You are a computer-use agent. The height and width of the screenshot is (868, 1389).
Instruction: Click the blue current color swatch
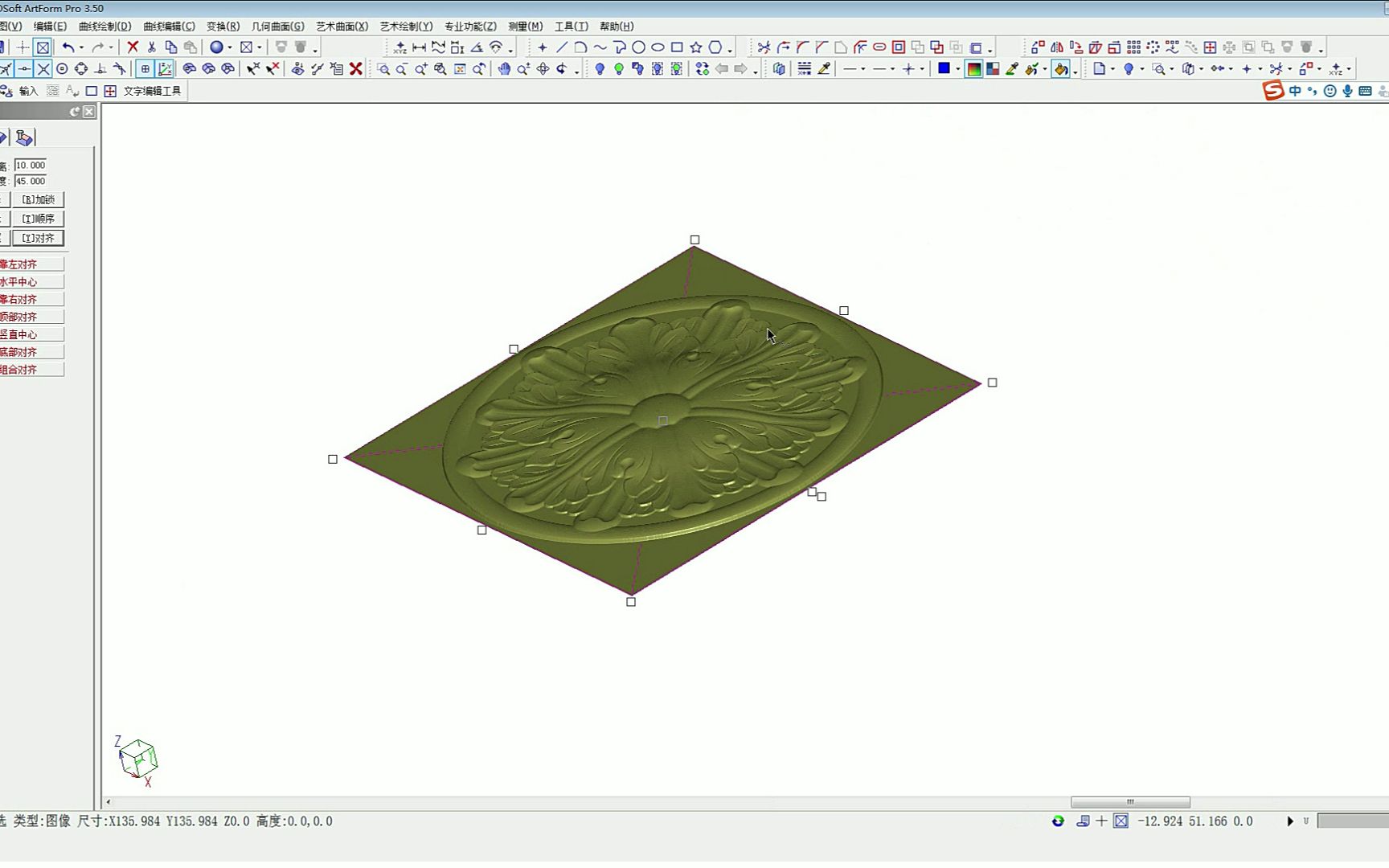(x=944, y=69)
